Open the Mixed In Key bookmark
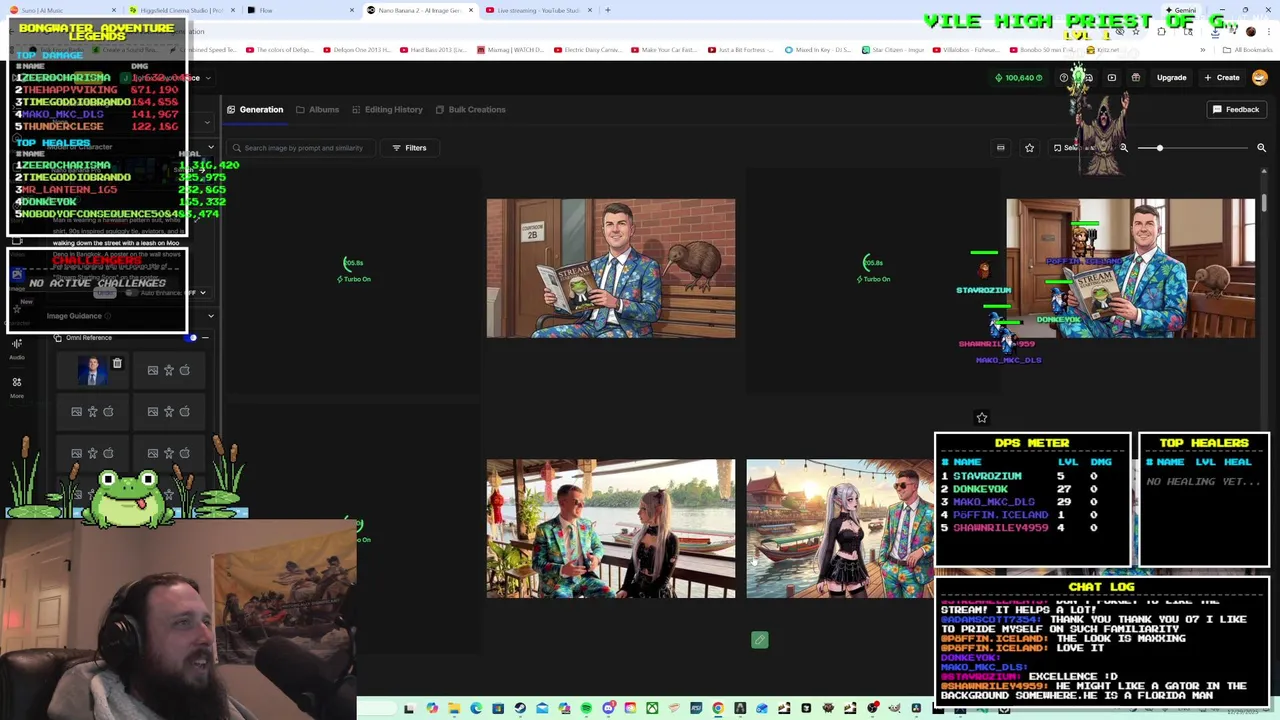Screen dimensions: 1280x720 tap(817, 49)
